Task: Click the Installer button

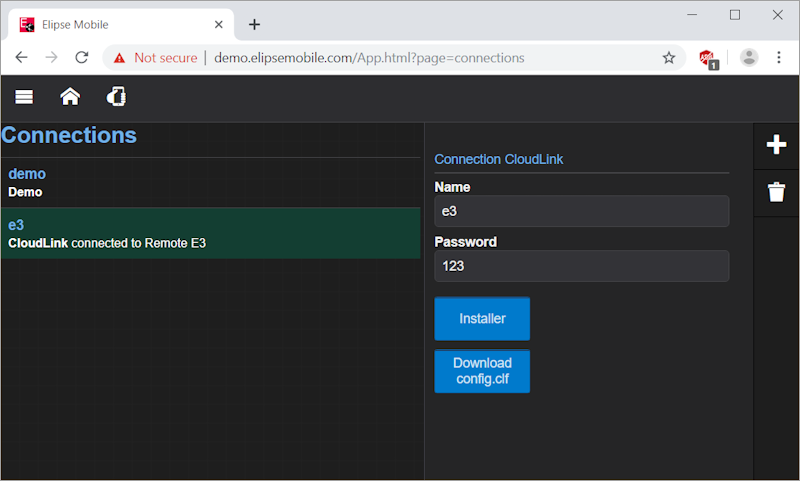Action: [x=482, y=319]
